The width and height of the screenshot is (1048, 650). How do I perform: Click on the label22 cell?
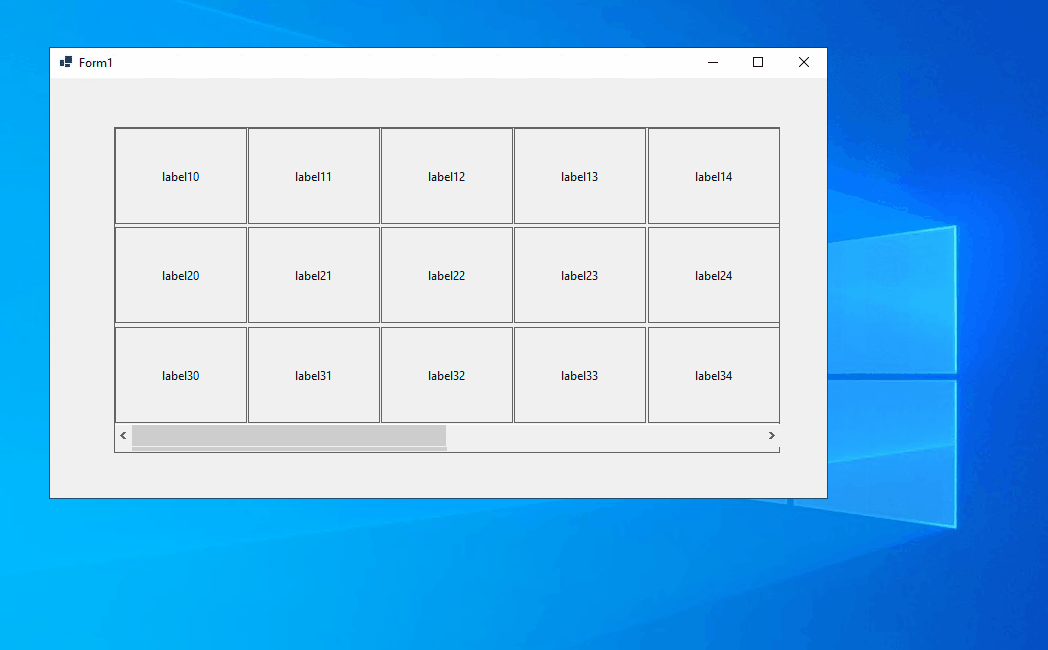[446, 275]
